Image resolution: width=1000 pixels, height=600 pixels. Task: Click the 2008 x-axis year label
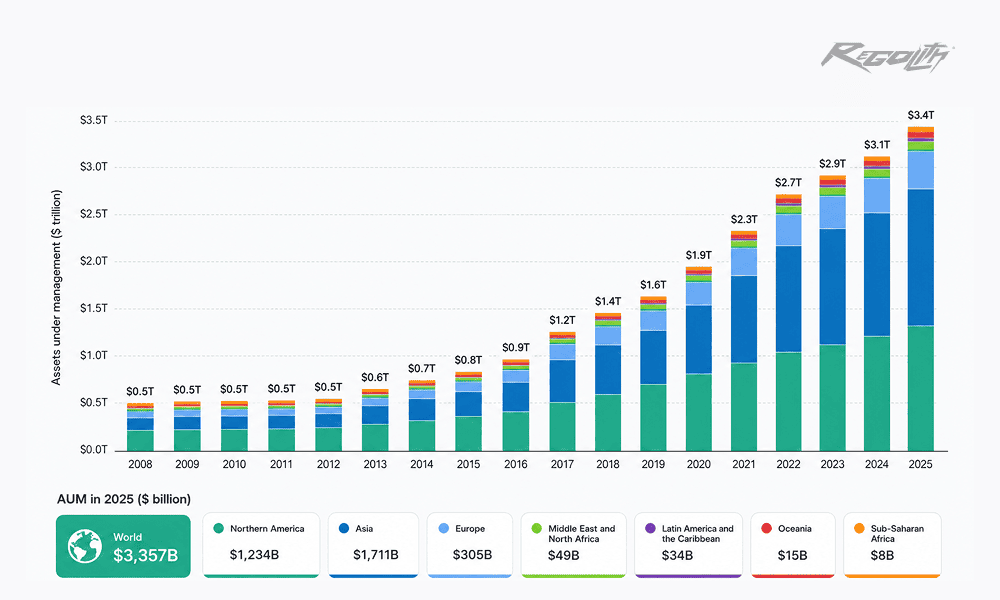140,464
